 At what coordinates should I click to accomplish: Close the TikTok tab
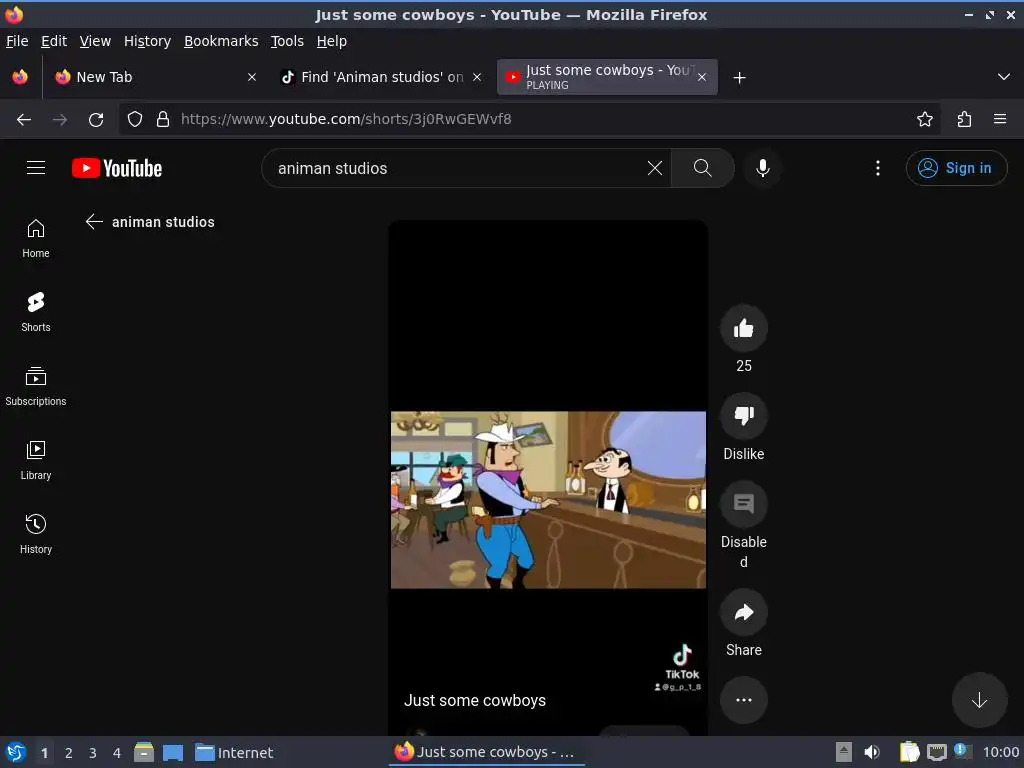click(x=477, y=77)
